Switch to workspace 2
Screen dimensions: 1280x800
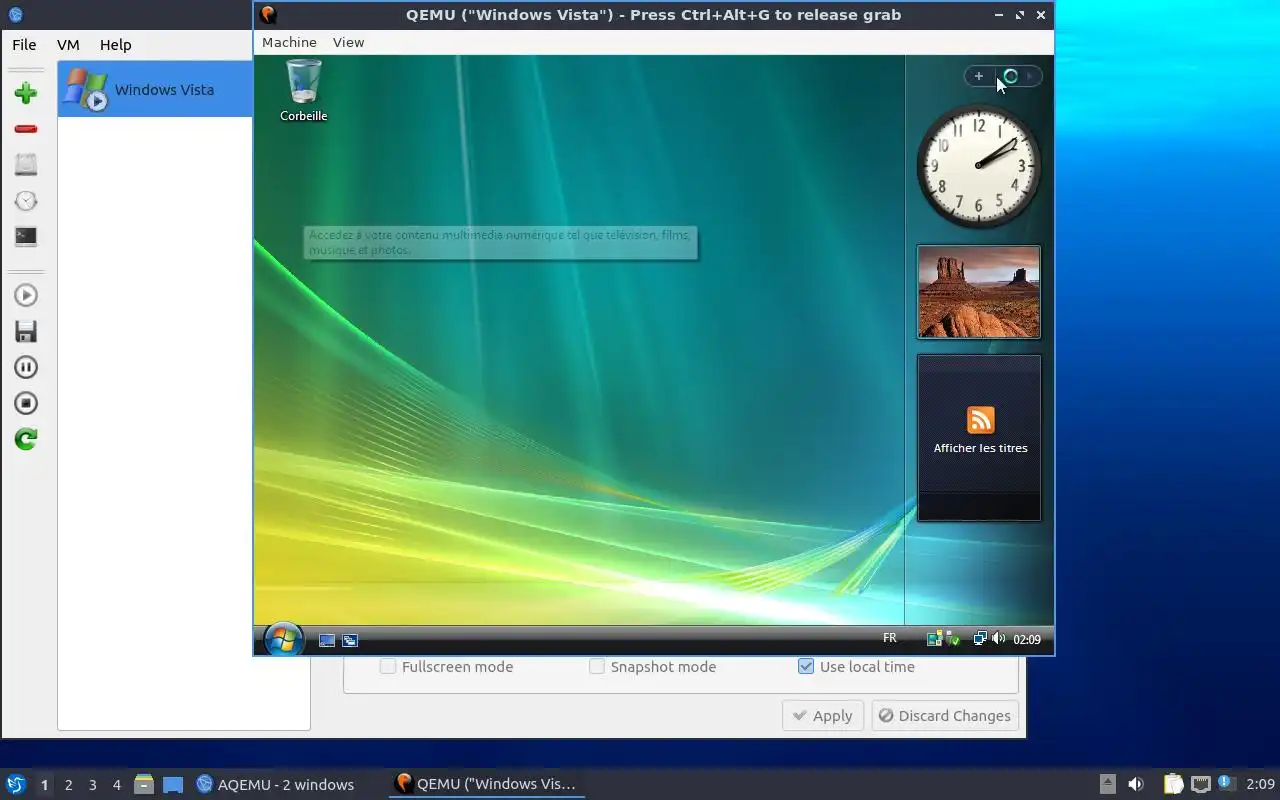[68, 785]
